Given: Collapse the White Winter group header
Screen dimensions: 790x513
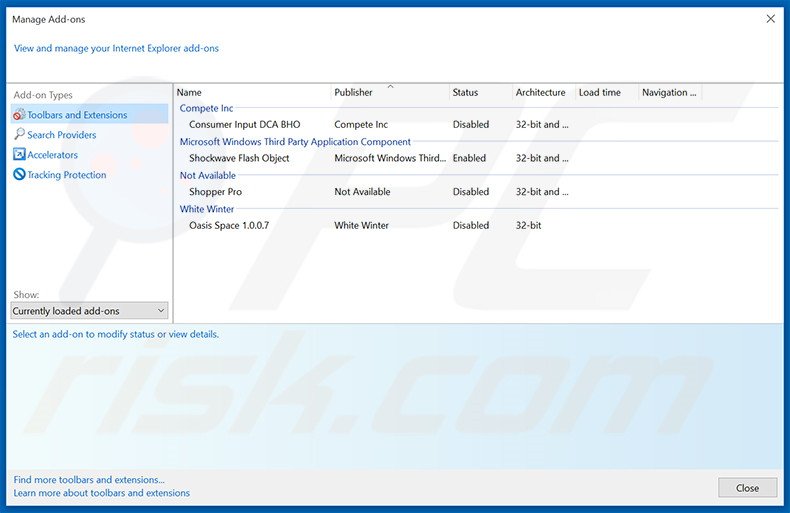Looking at the screenshot, I should coord(207,209).
